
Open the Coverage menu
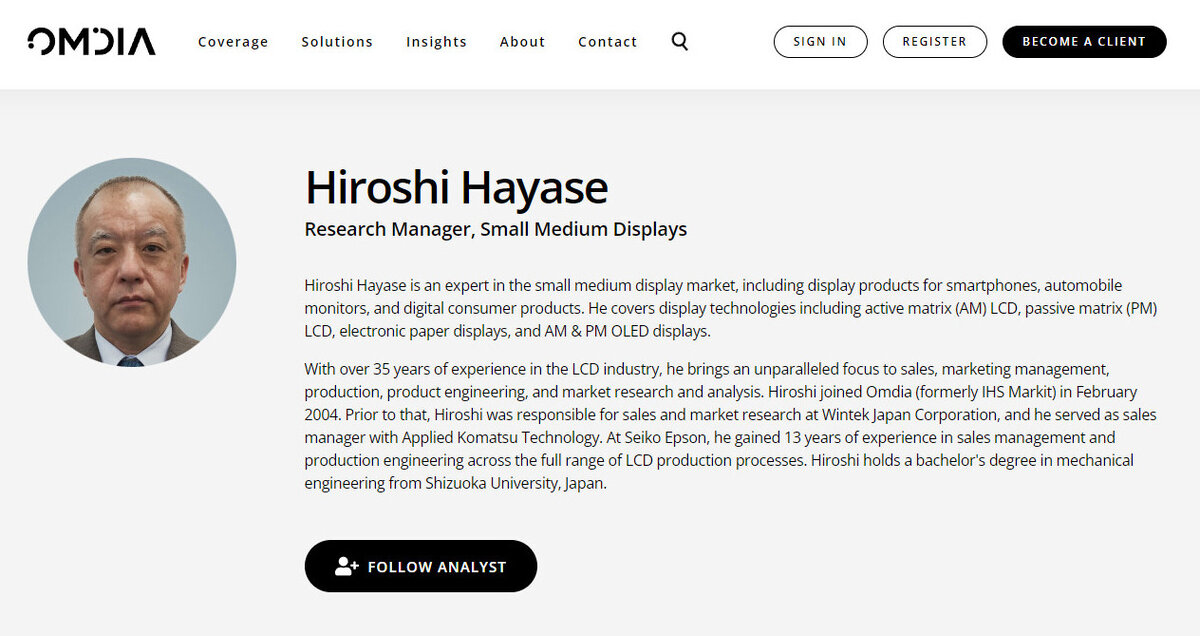233,42
